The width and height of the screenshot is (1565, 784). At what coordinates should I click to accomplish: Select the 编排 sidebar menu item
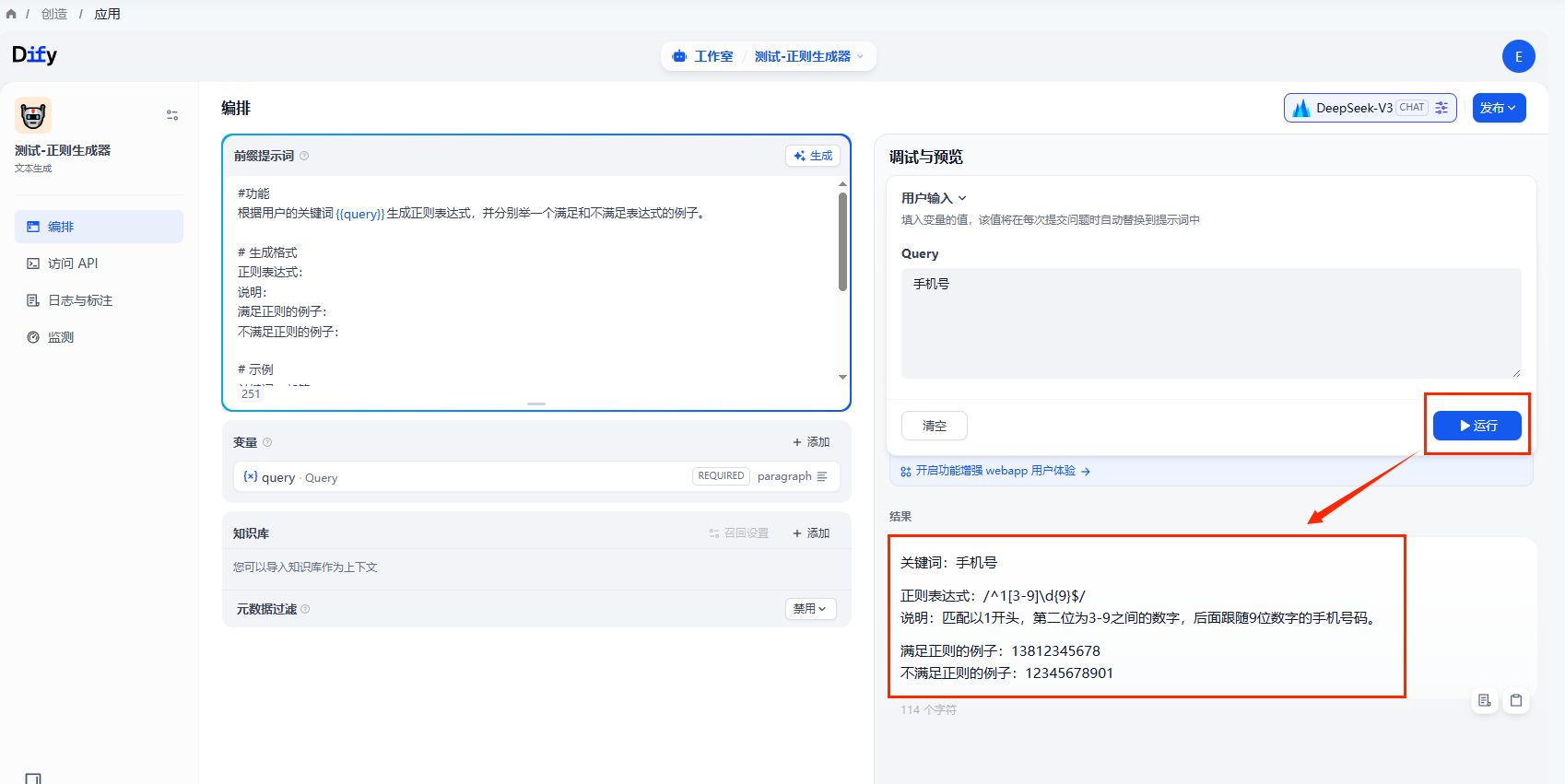[99, 227]
